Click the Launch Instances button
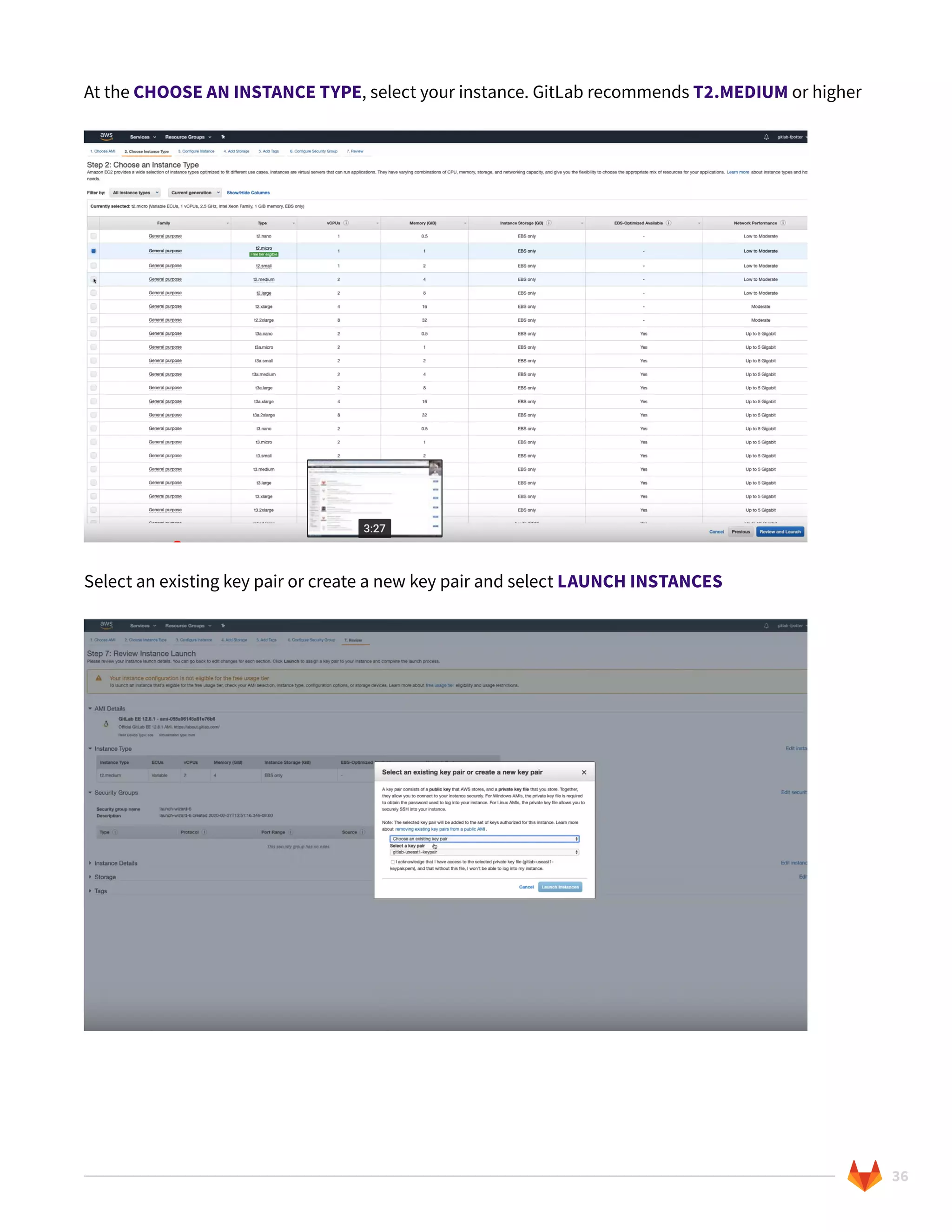This screenshot has height=1232, width=952. 560,888
